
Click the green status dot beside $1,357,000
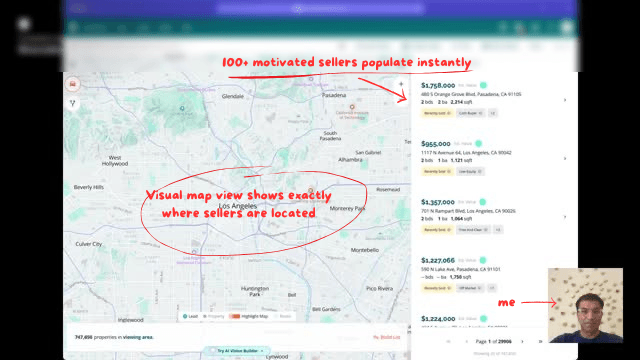pyautogui.click(x=483, y=202)
